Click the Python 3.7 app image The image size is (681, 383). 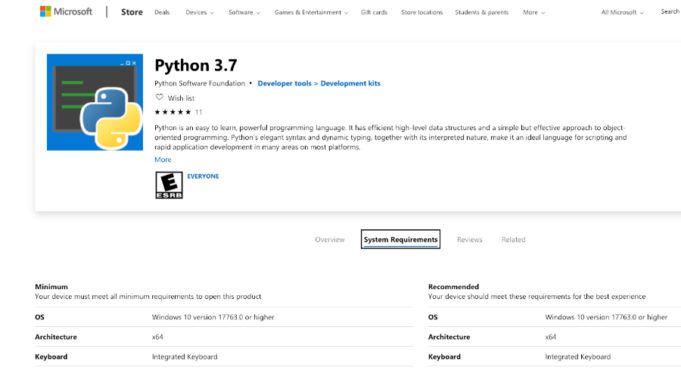pyautogui.click(x=95, y=102)
